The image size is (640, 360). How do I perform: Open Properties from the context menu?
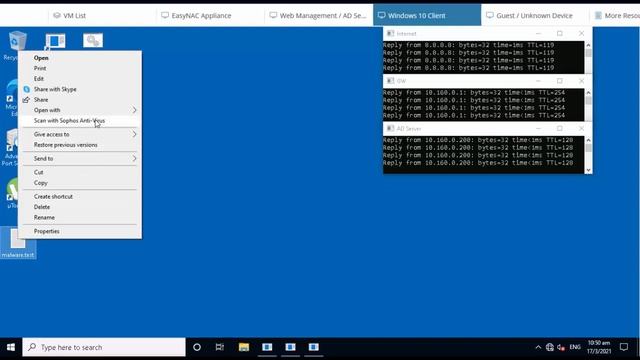[80, 231]
